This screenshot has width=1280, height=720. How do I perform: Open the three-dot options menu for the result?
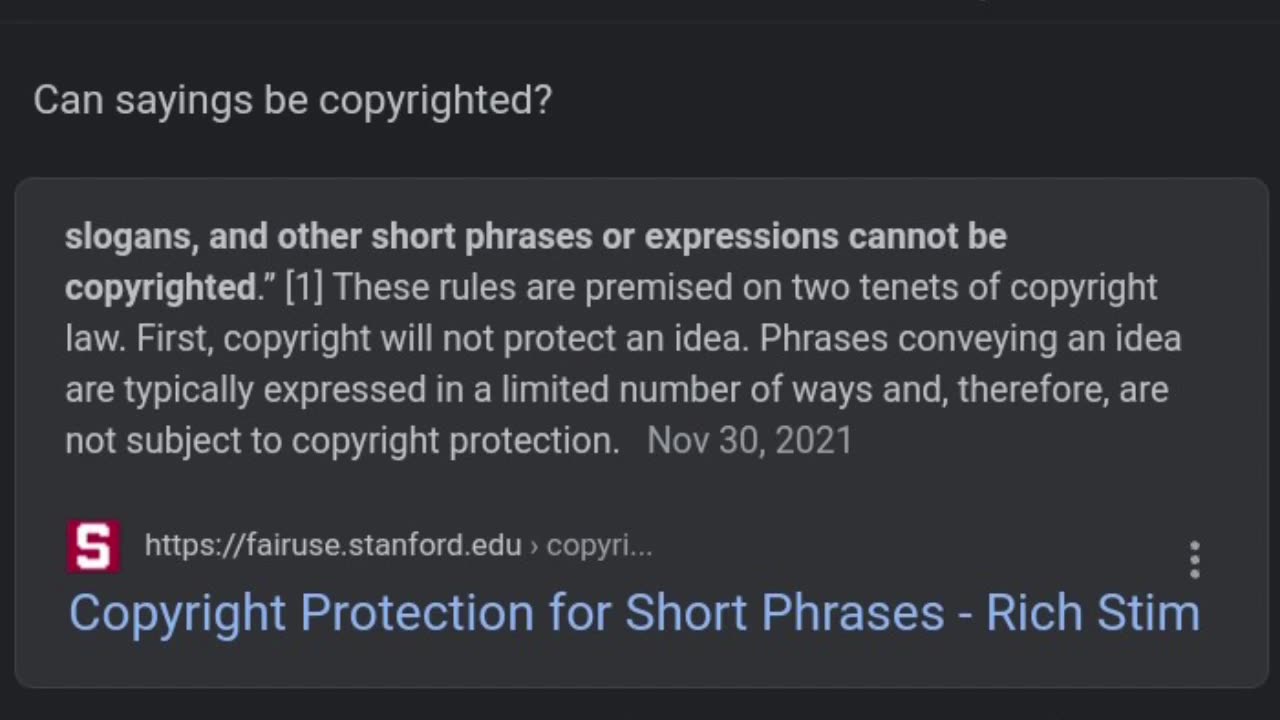1194,560
